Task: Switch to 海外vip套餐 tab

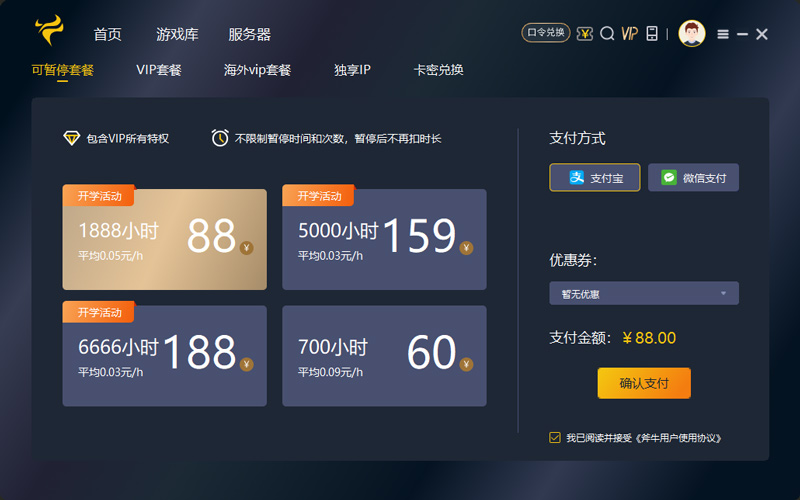Action: click(257, 70)
